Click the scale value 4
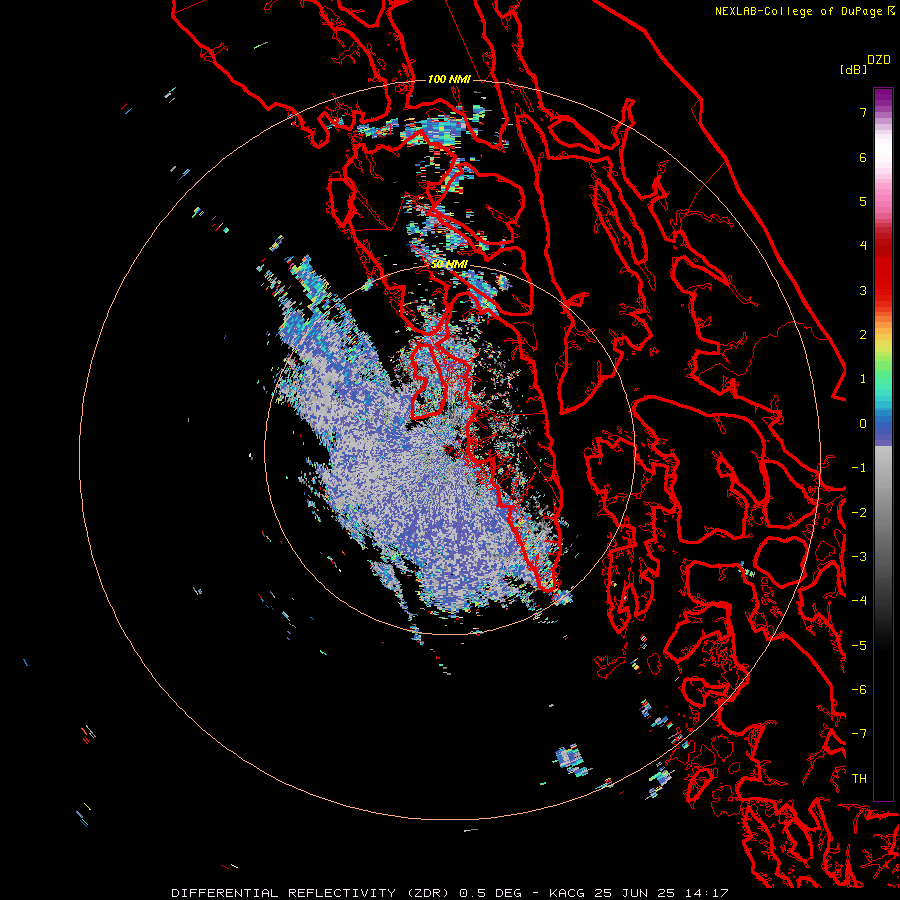Viewport: 900px width, 900px height. pyautogui.click(x=863, y=246)
